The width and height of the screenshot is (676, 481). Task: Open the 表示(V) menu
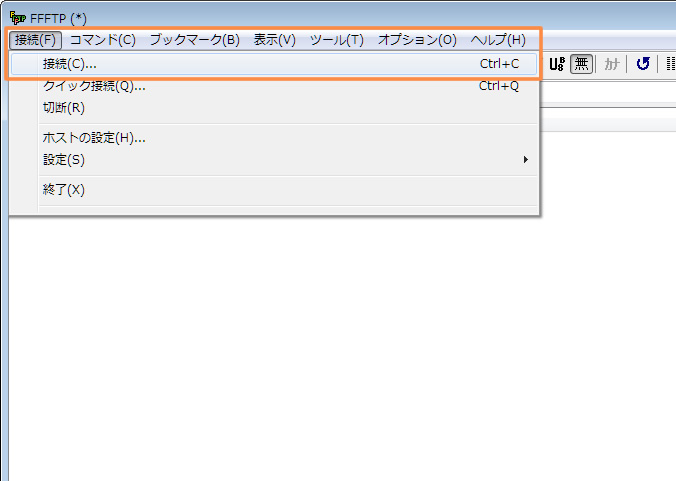[275, 40]
